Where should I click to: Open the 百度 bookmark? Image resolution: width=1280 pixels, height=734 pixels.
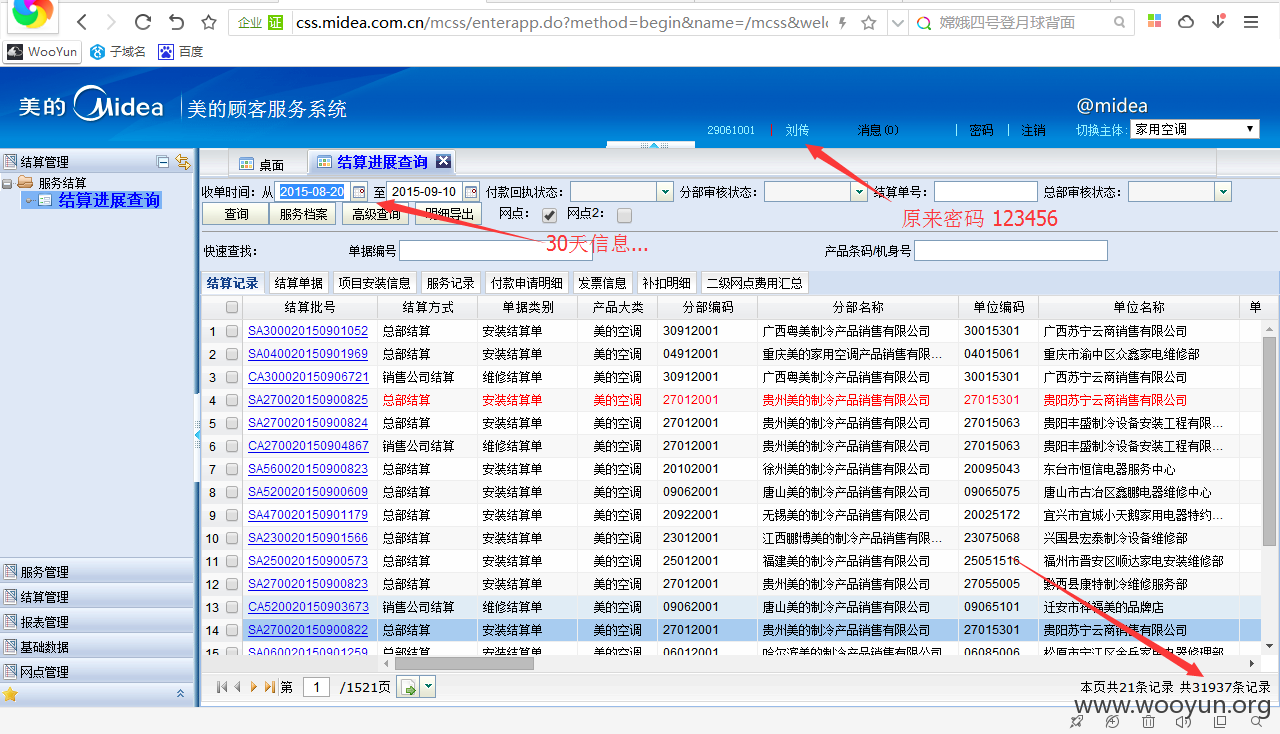tap(181, 52)
